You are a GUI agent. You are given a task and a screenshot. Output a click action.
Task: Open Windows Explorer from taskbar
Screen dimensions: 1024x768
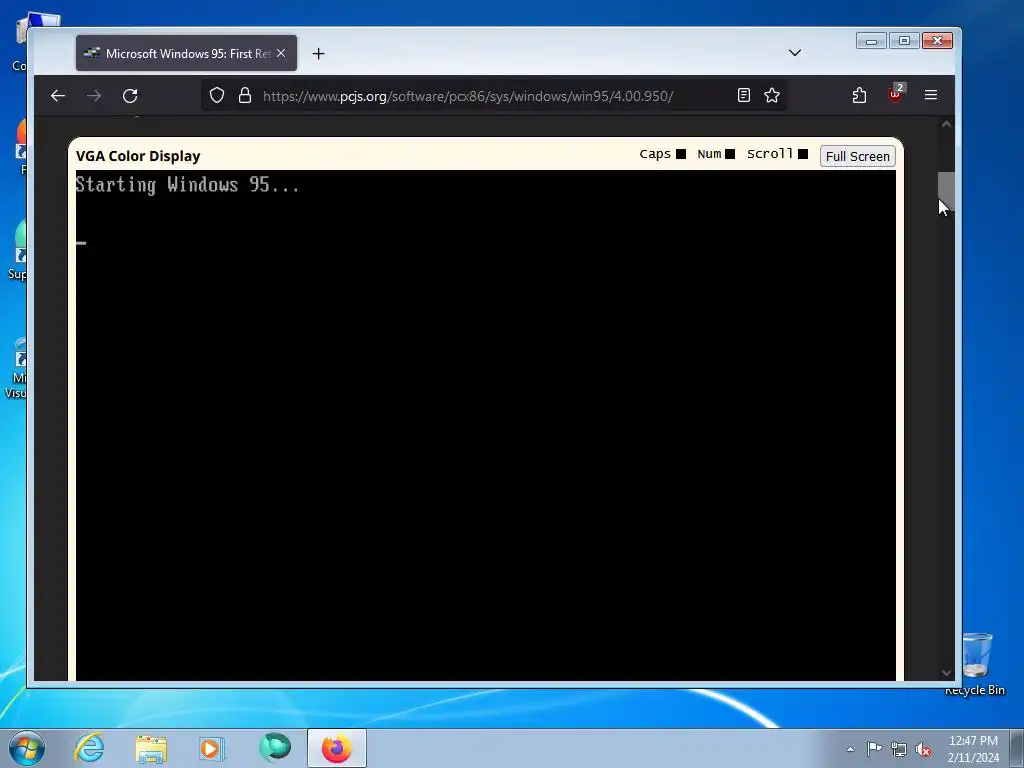click(151, 748)
